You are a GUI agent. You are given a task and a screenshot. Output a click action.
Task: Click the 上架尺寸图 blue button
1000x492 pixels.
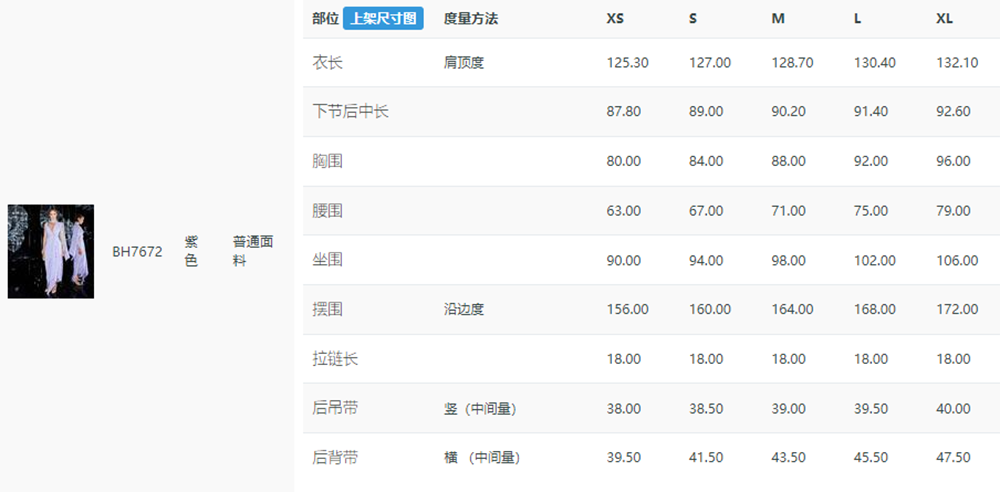383,19
